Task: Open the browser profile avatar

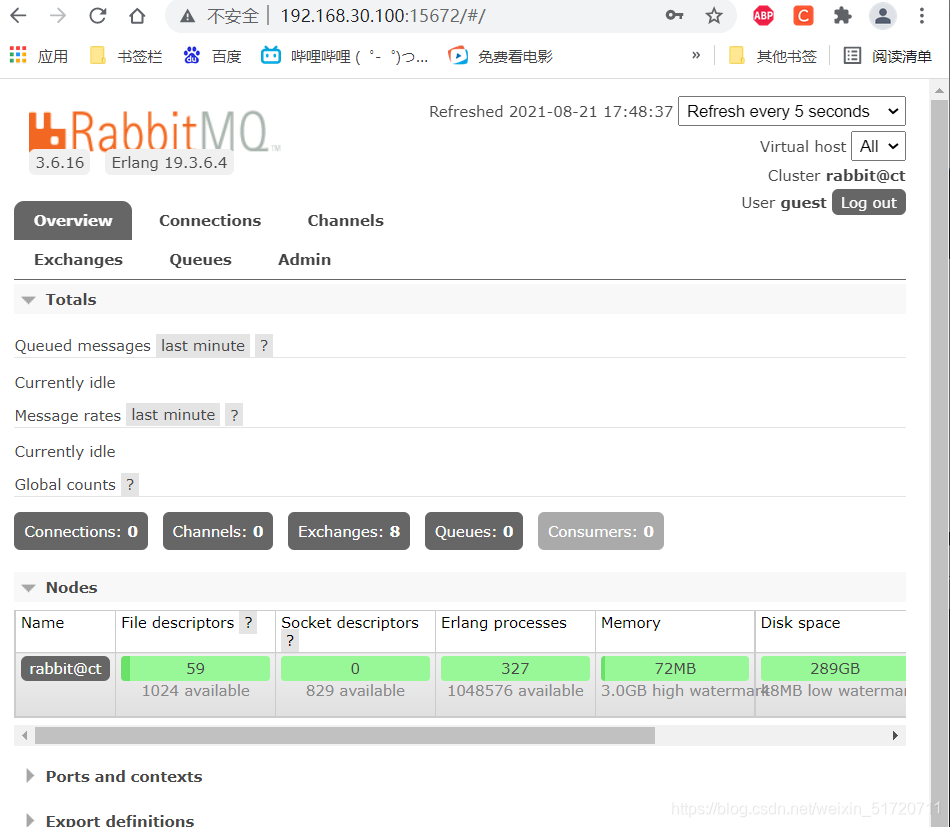Action: click(x=883, y=16)
